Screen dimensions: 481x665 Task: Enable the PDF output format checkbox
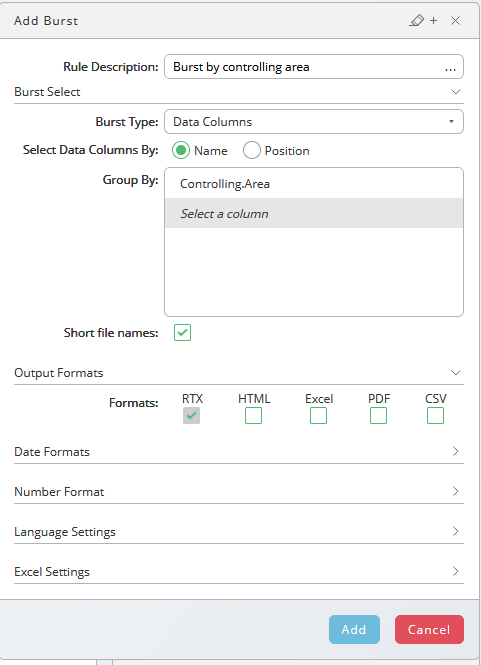tap(378, 416)
